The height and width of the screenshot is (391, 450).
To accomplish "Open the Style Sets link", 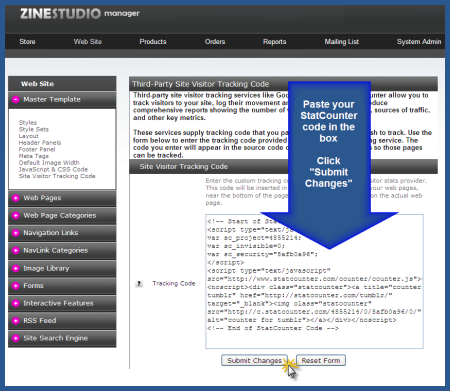I will tap(34, 129).
